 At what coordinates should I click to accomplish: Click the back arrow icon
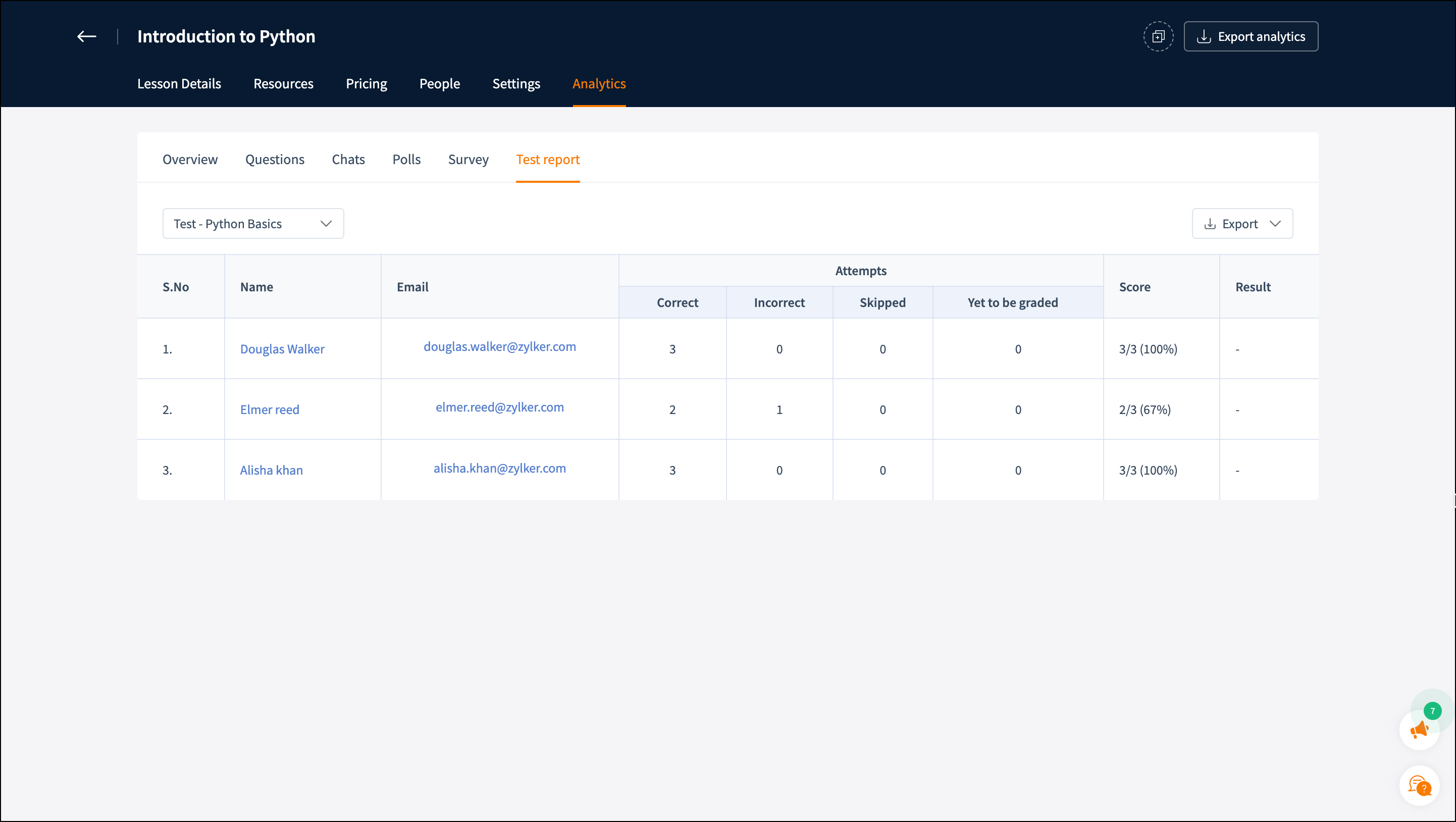(86, 37)
